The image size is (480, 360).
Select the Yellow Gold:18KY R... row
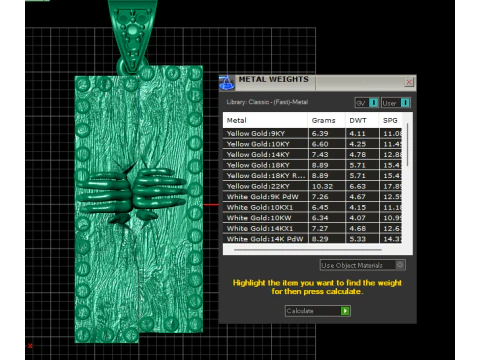pyautogui.click(x=312, y=175)
